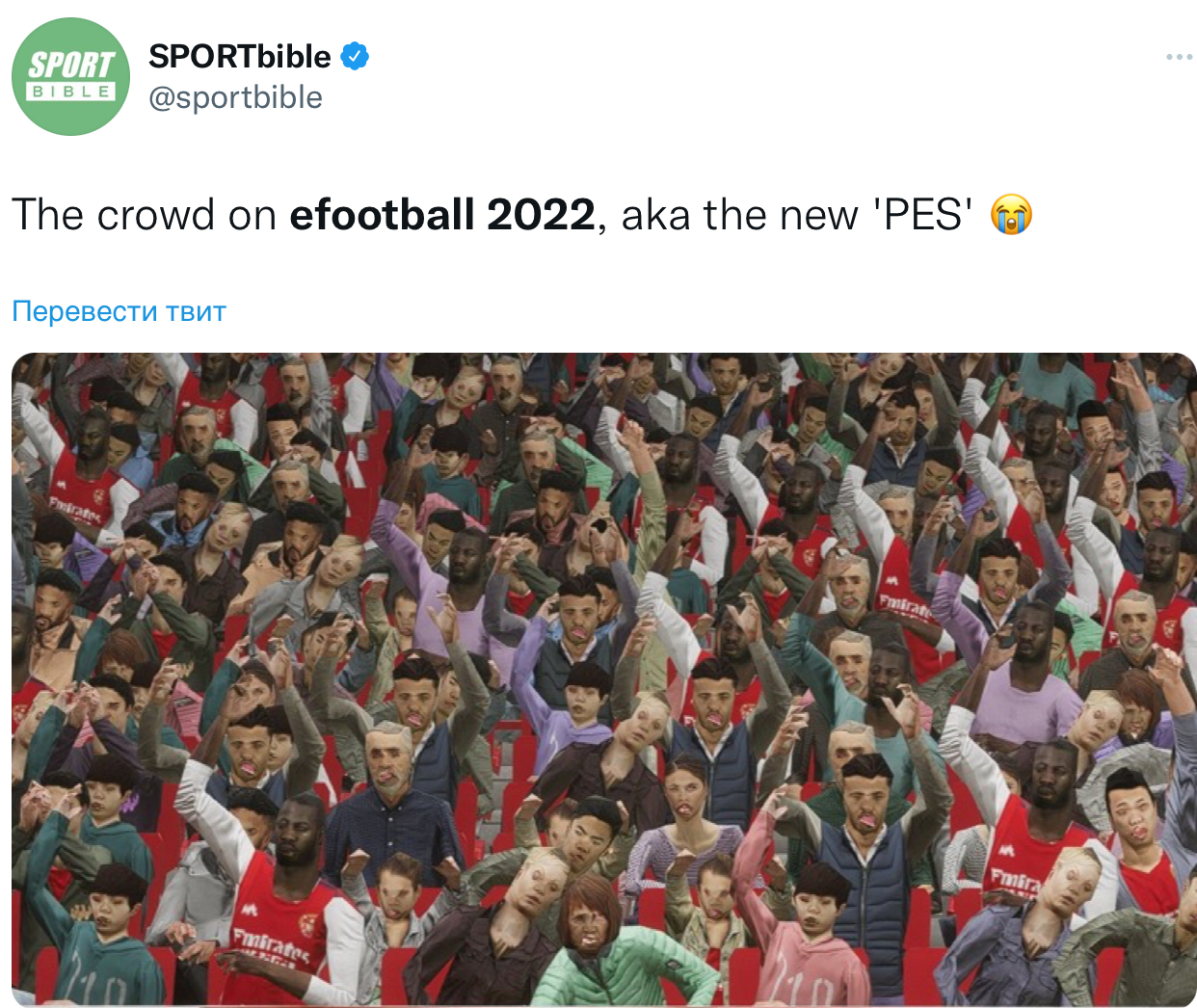Click the white SPORT wordmark in logo
This screenshot has width=1197, height=1008.
[x=71, y=65]
